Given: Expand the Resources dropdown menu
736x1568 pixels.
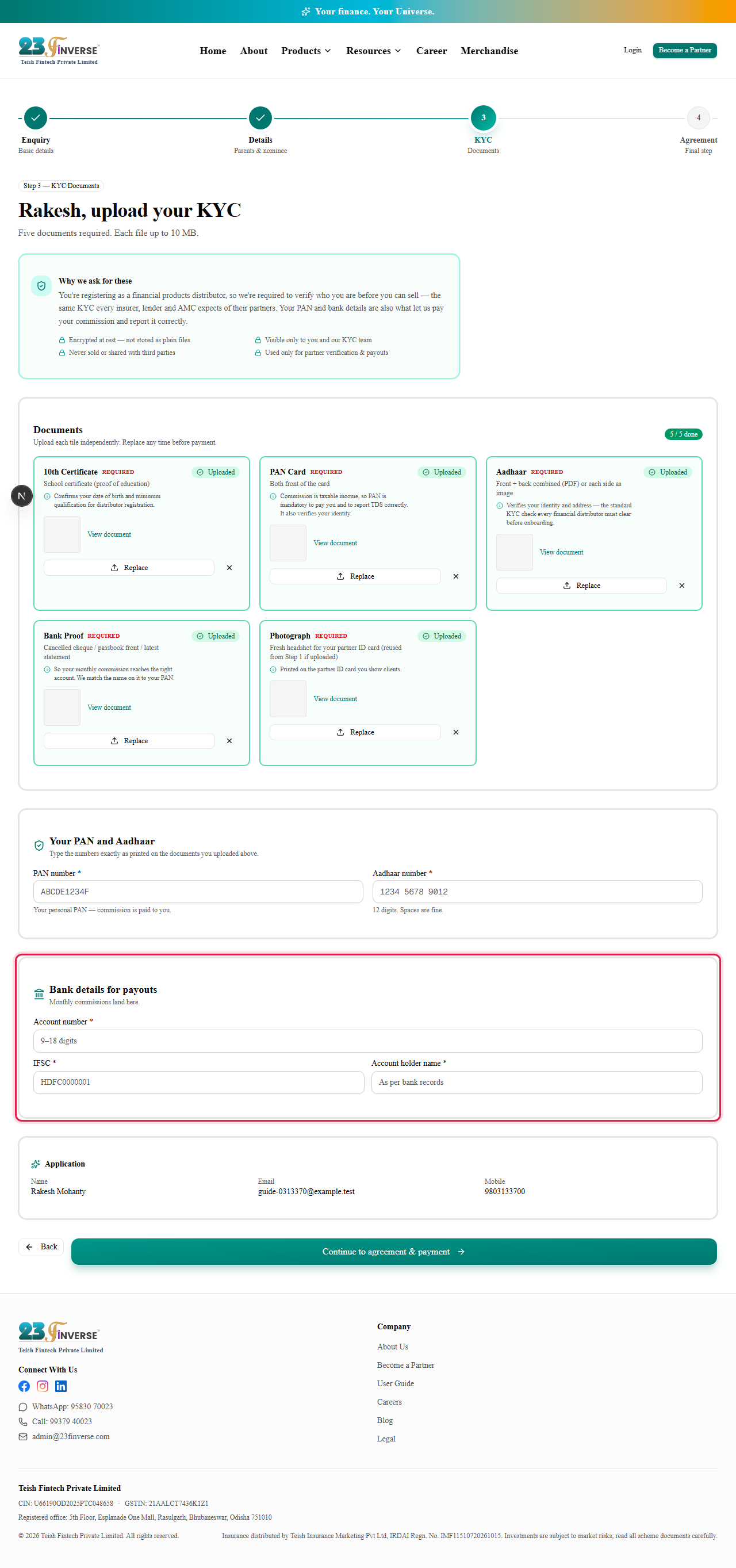Looking at the screenshot, I should click(x=374, y=51).
